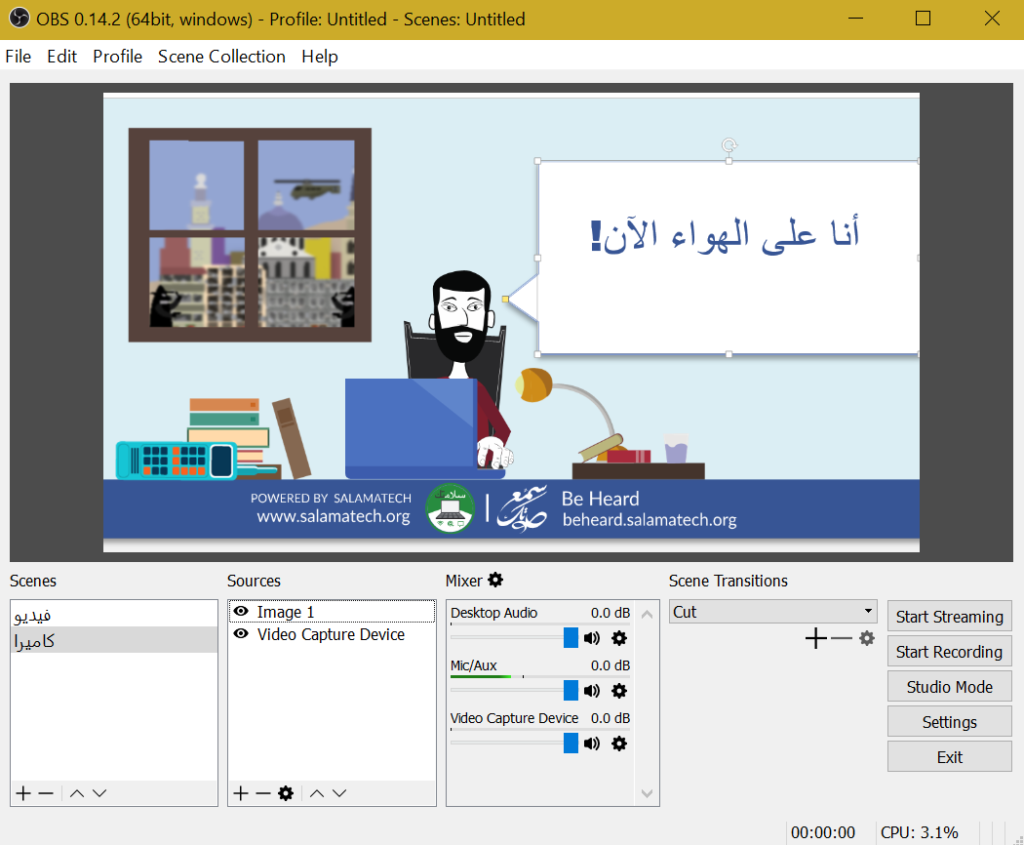The width and height of the screenshot is (1024, 845).
Task: Select the كاميرا scene
Action: coord(114,640)
